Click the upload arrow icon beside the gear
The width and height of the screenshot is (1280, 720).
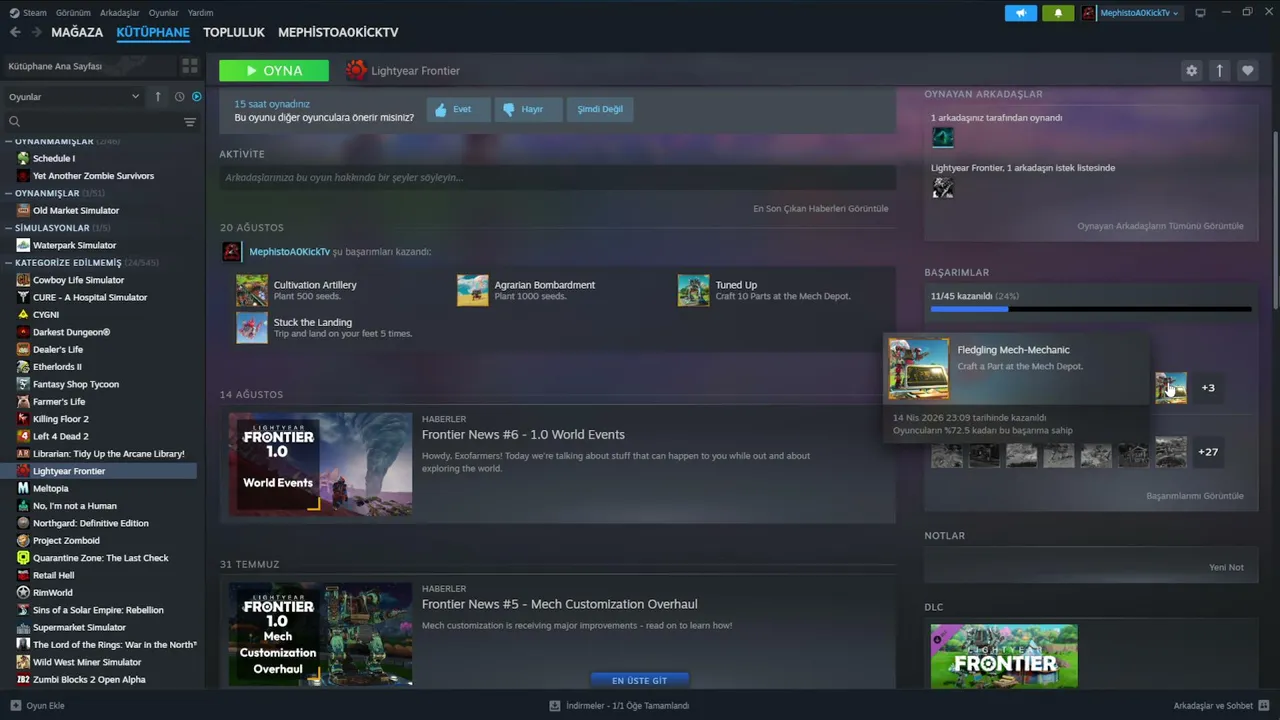1219,70
